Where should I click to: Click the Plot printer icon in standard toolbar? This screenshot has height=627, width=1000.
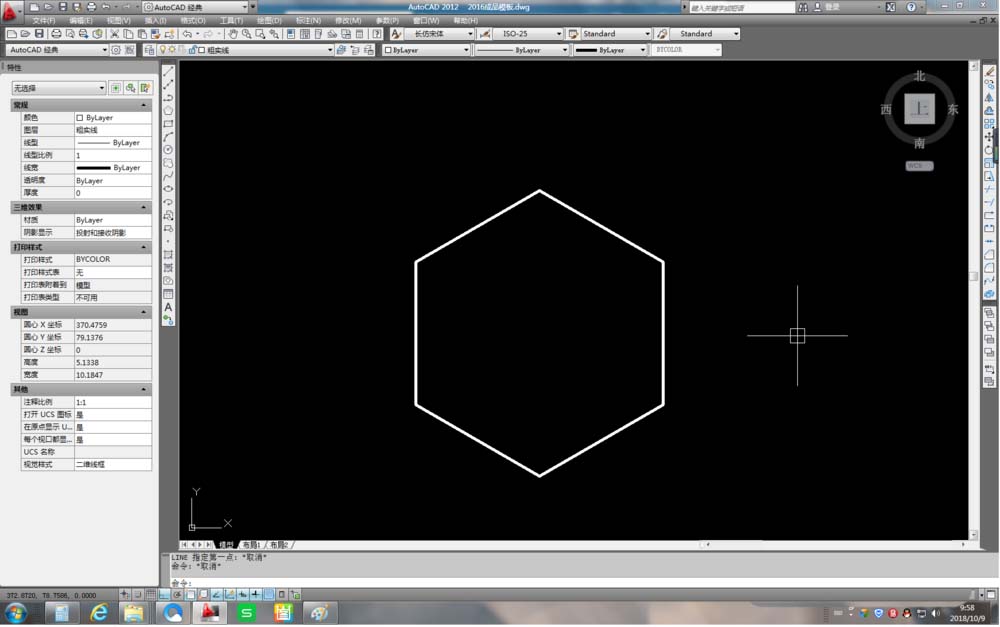[56, 34]
